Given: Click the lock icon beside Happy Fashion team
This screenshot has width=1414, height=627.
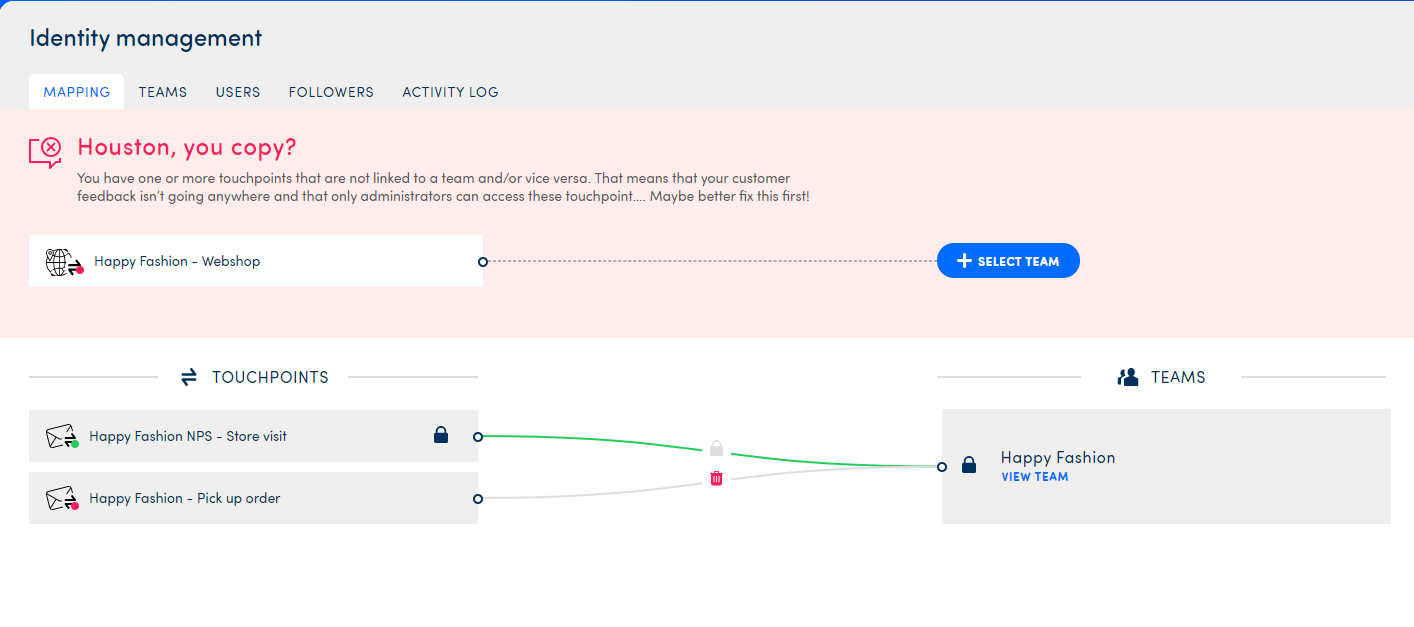Looking at the screenshot, I should 968,465.
